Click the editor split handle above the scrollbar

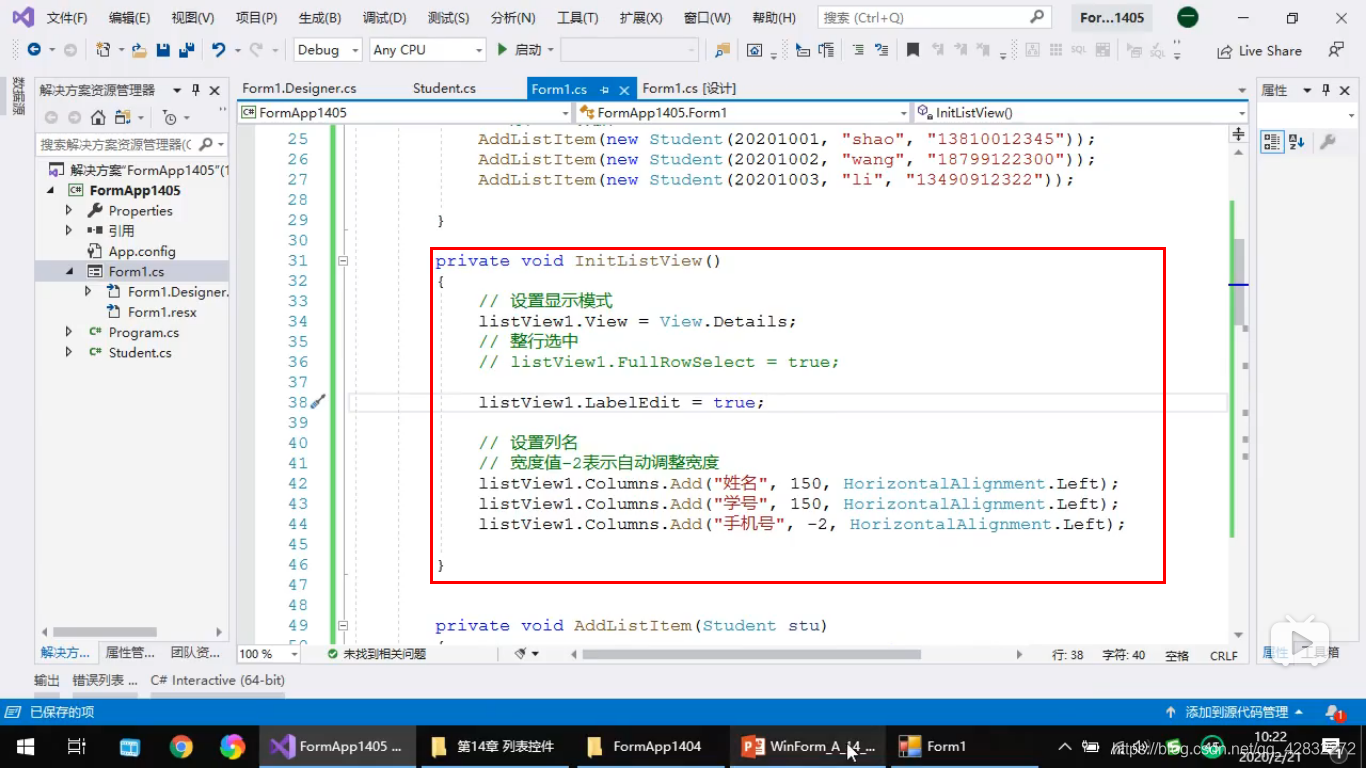(x=1239, y=134)
